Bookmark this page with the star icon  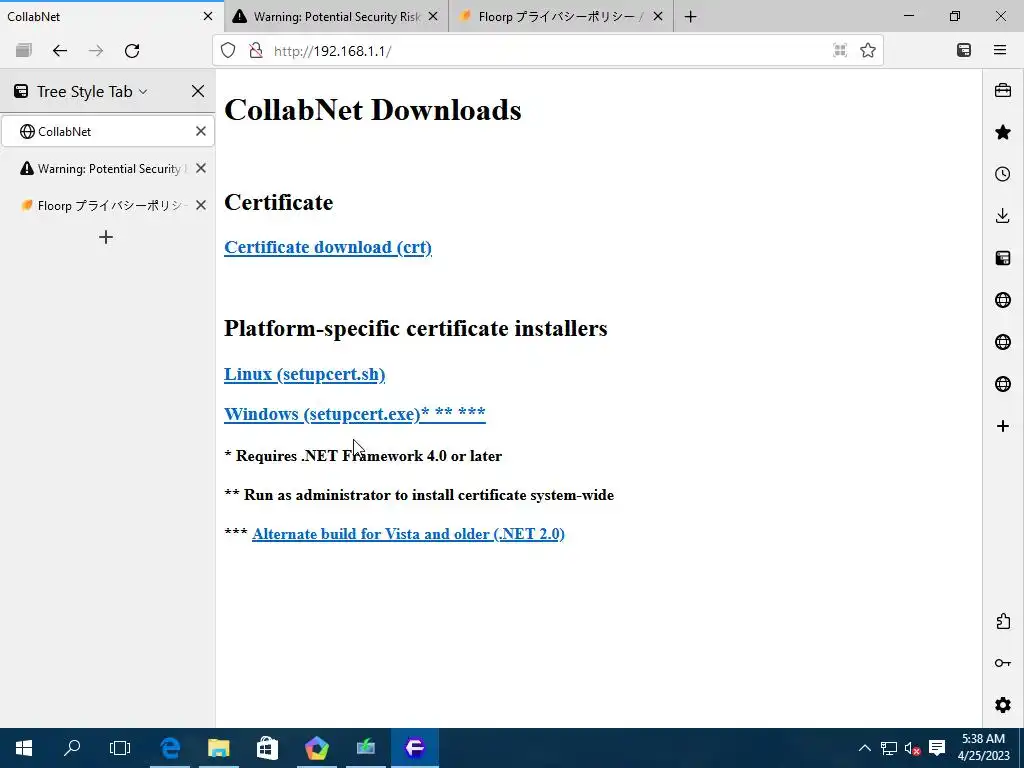[x=868, y=50]
